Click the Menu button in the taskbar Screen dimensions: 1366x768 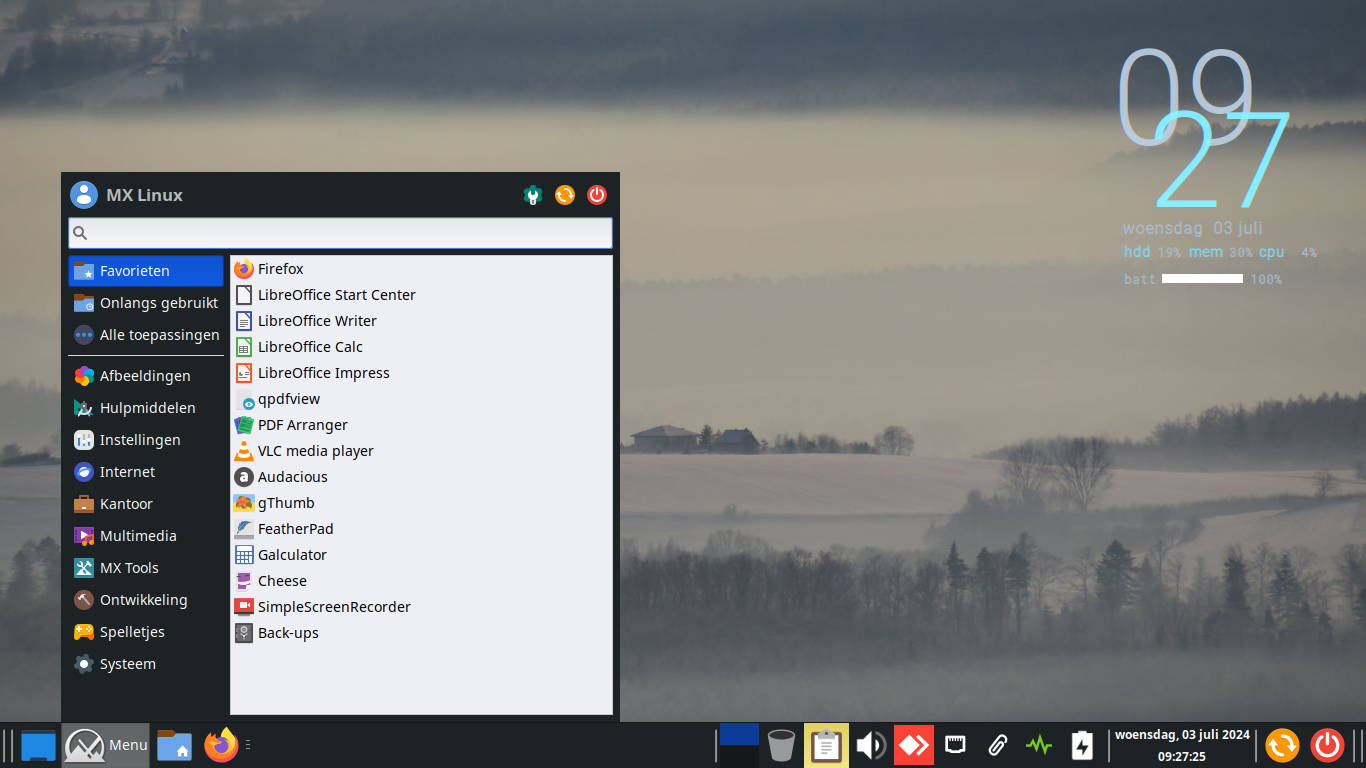(107, 745)
